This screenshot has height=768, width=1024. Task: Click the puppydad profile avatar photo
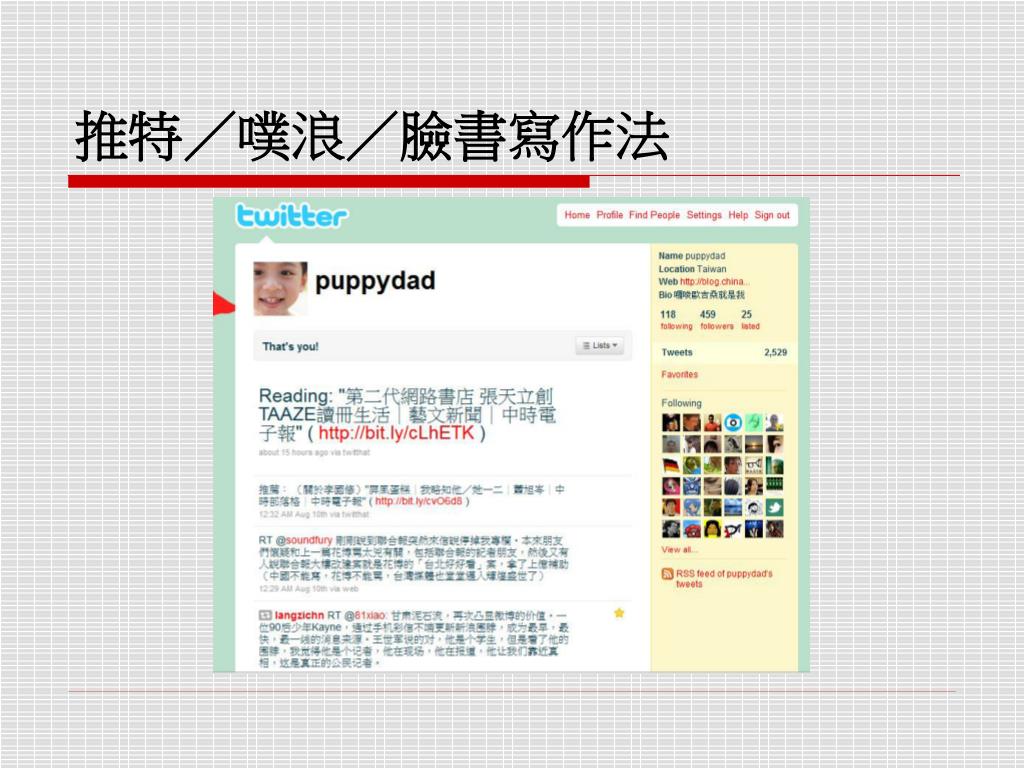click(280, 289)
